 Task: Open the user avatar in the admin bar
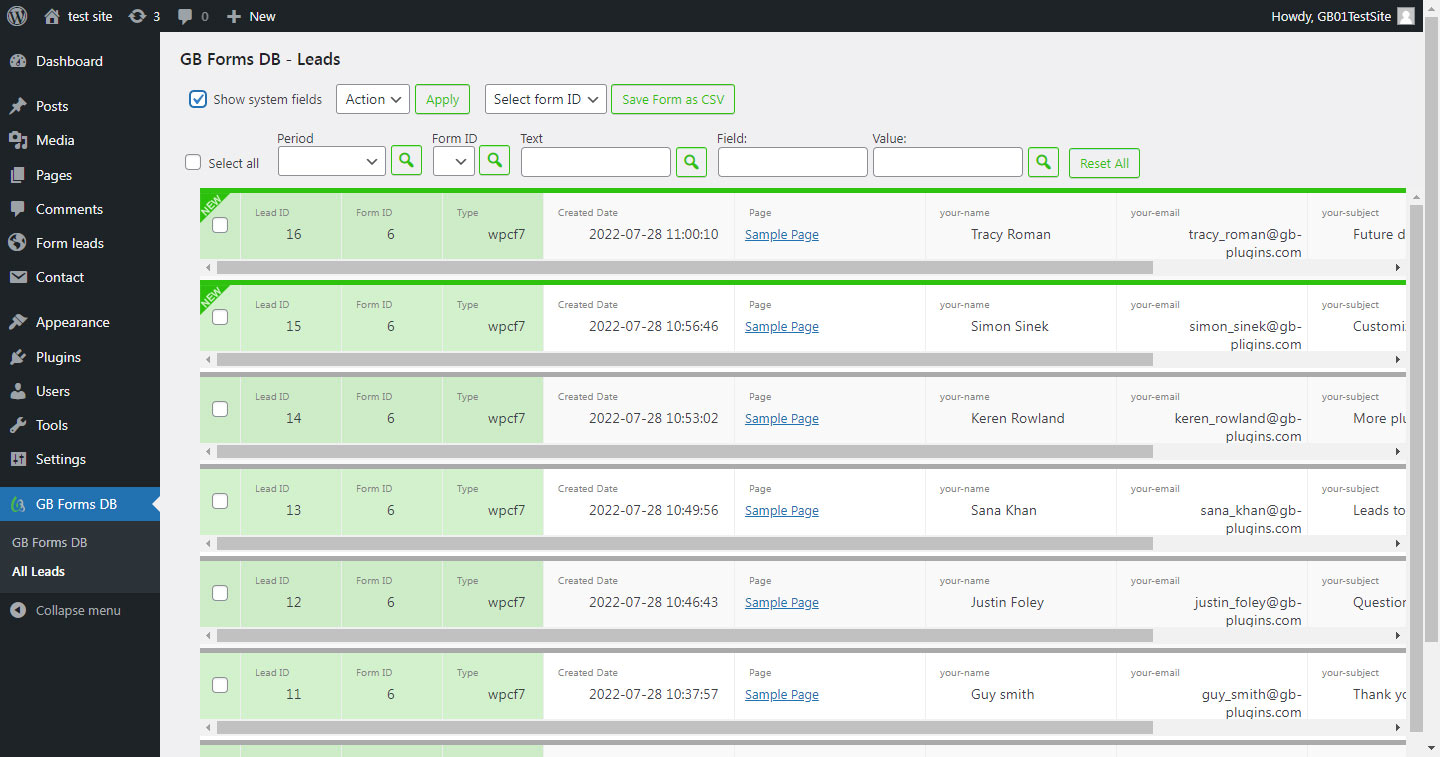point(1406,16)
